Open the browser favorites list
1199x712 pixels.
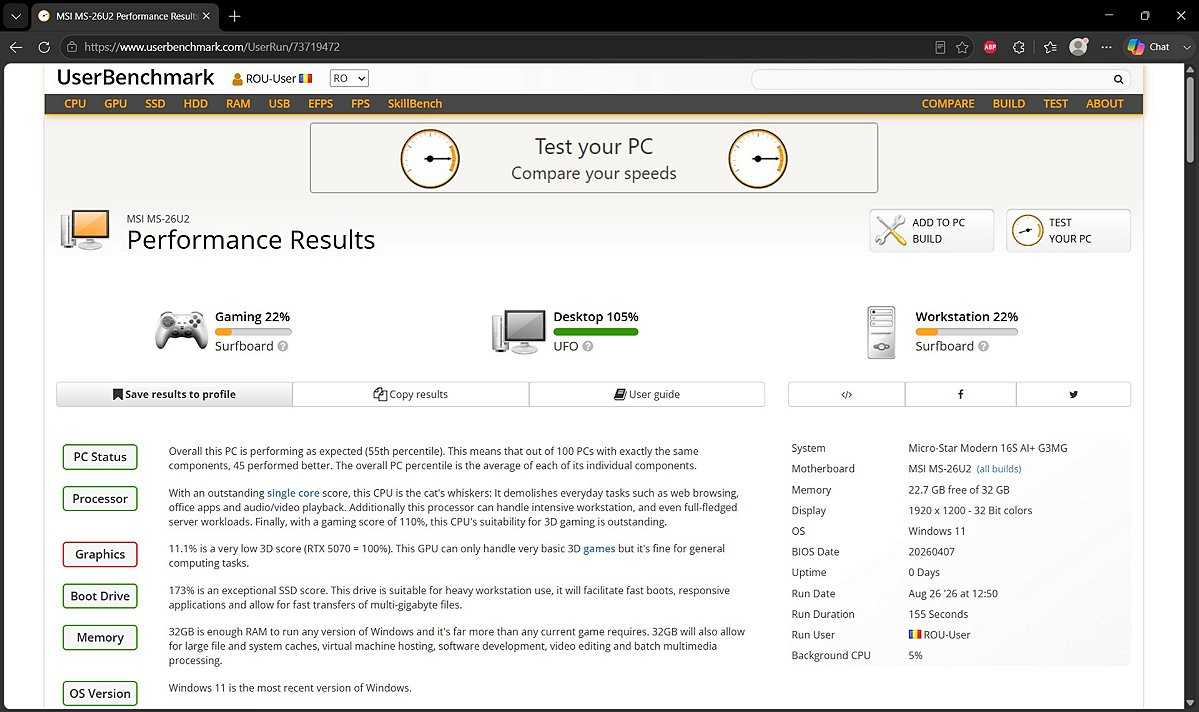click(1050, 47)
